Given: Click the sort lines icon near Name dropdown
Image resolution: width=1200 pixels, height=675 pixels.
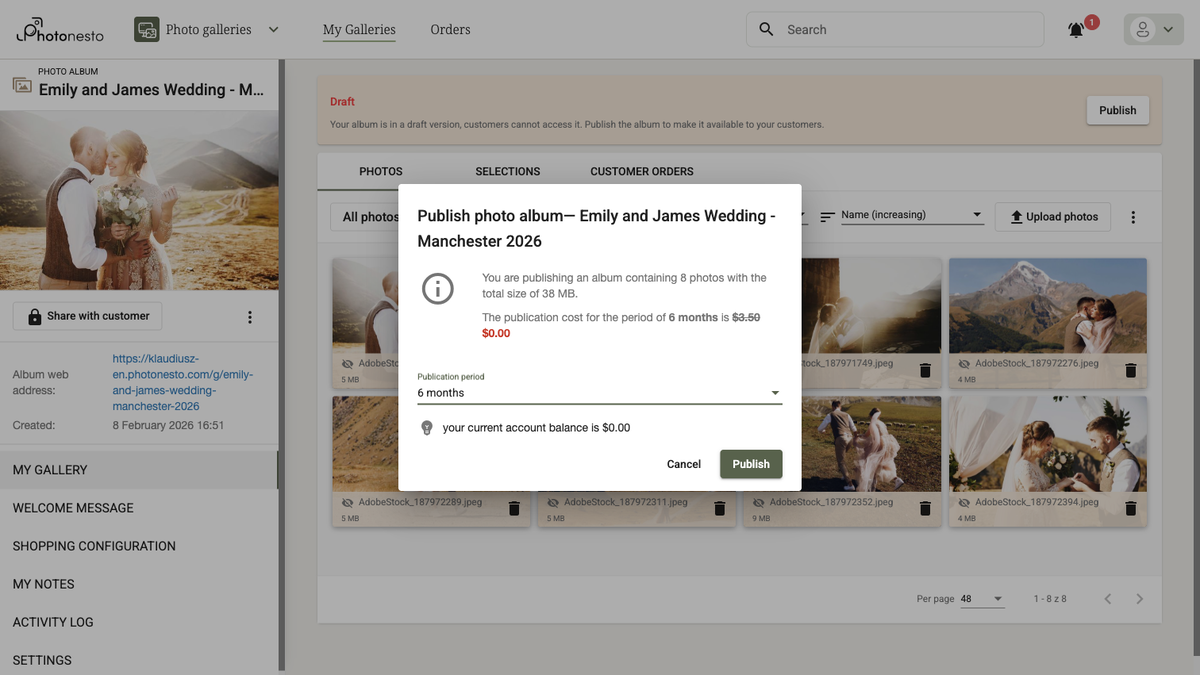Looking at the screenshot, I should click(x=827, y=214).
